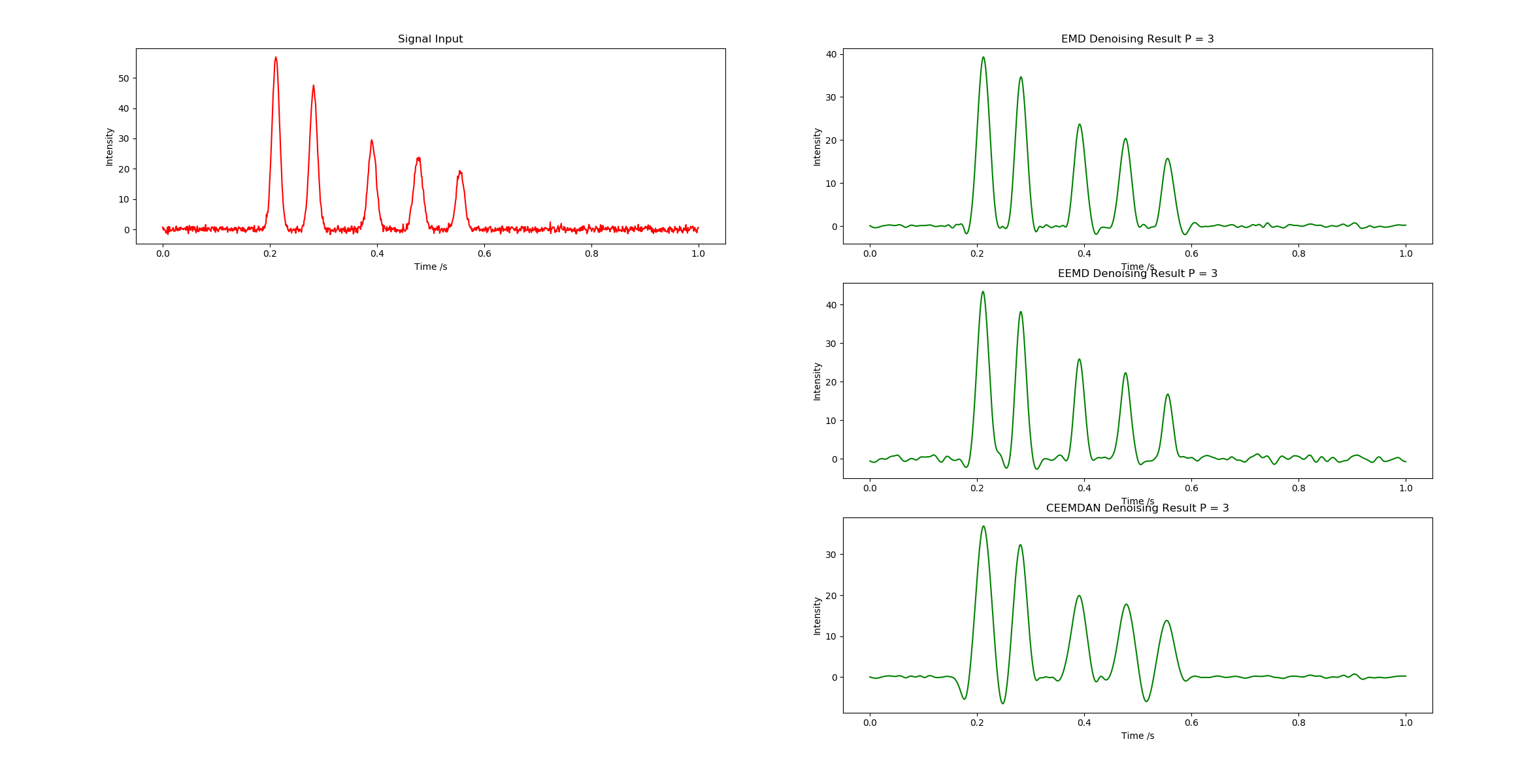Click the 'Intensity' y-axis label of CEEMDAN plot

[817, 615]
